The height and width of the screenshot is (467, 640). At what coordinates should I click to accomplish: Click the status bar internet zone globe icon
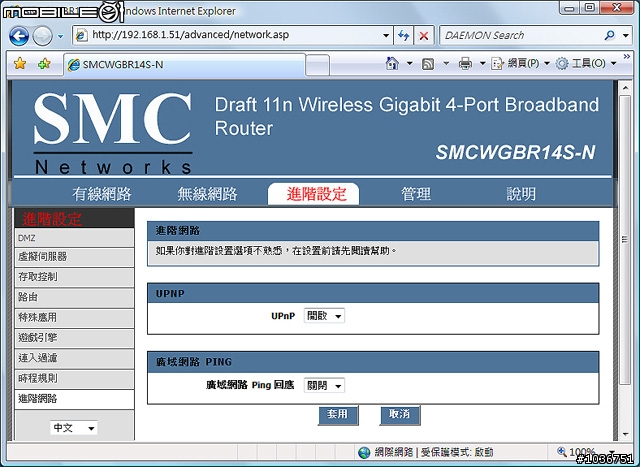coord(364,452)
